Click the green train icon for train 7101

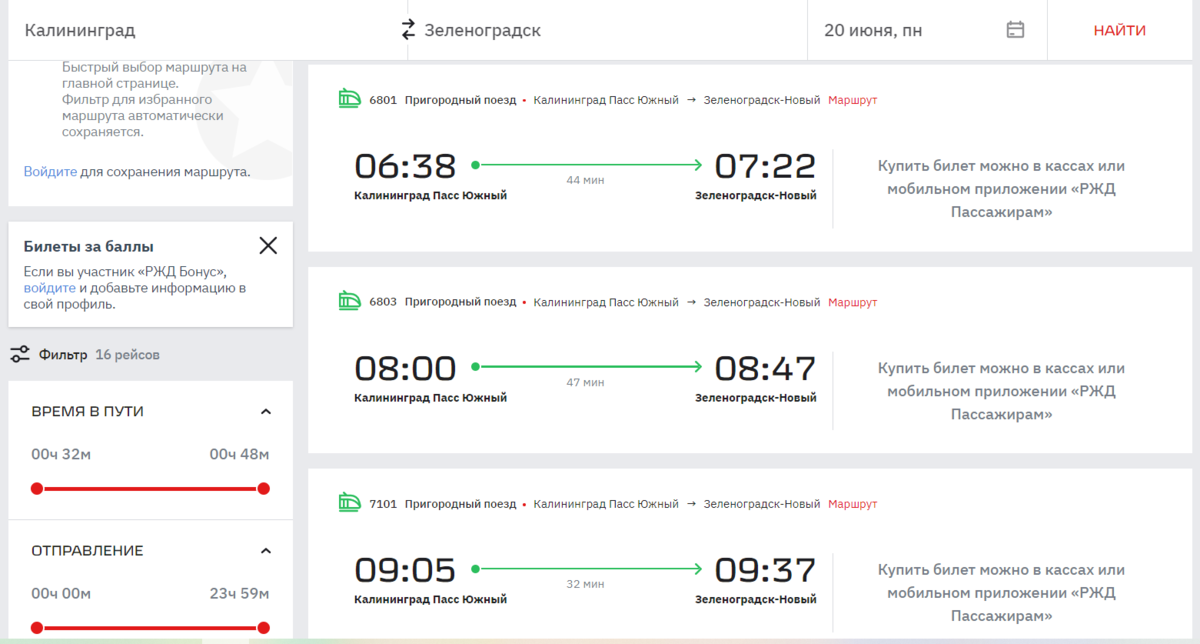pos(350,504)
